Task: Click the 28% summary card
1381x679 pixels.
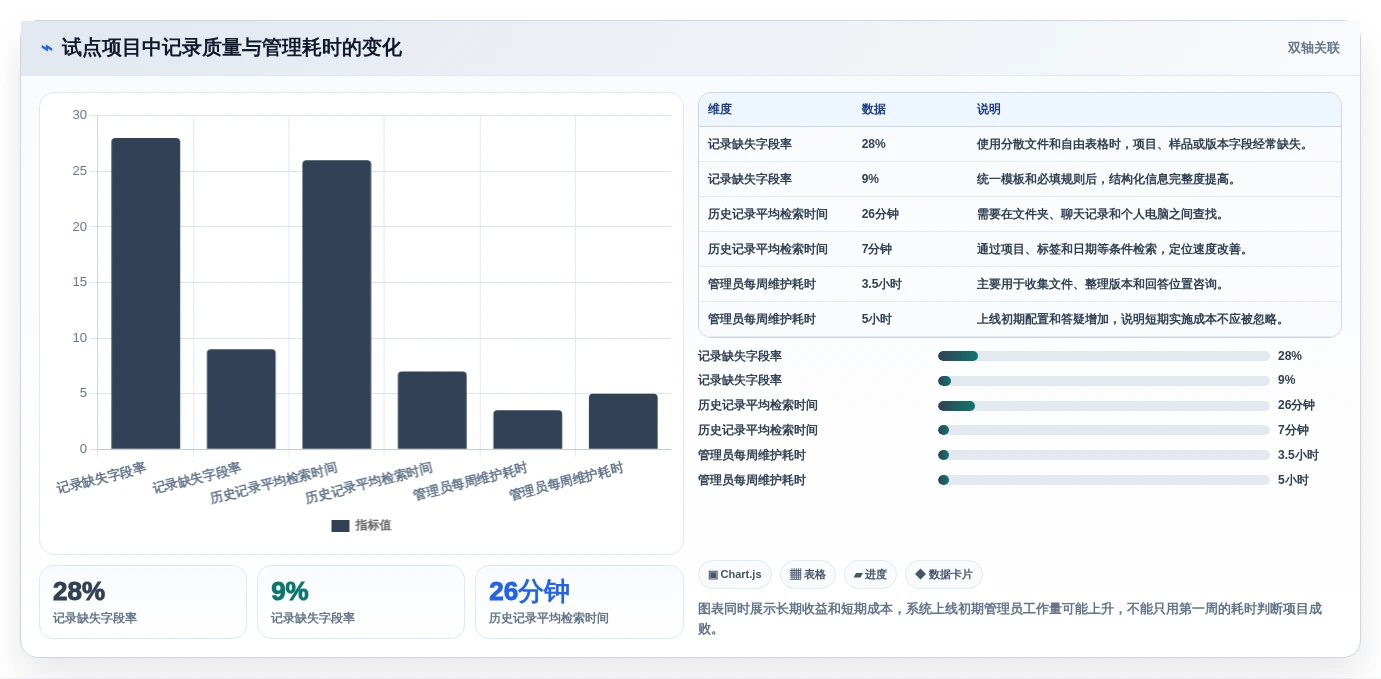Action: pyautogui.click(x=143, y=602)
